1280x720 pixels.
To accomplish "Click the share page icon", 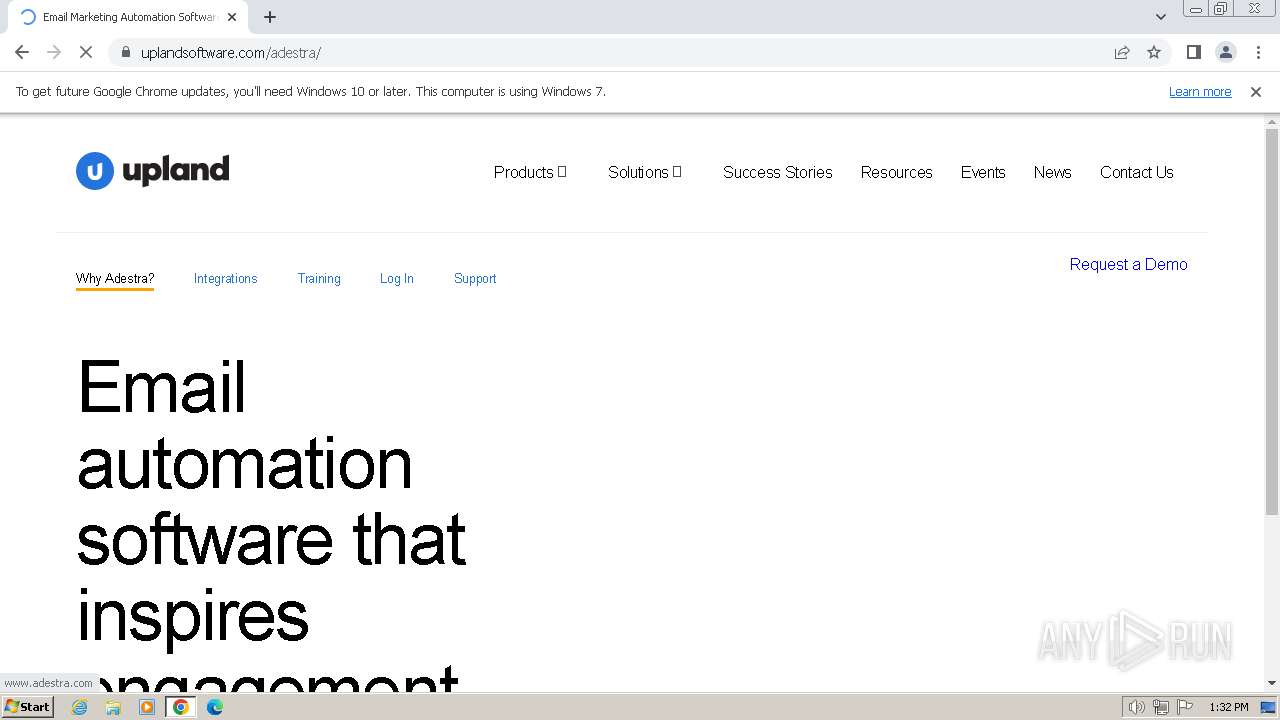I will coord(1122,52).
